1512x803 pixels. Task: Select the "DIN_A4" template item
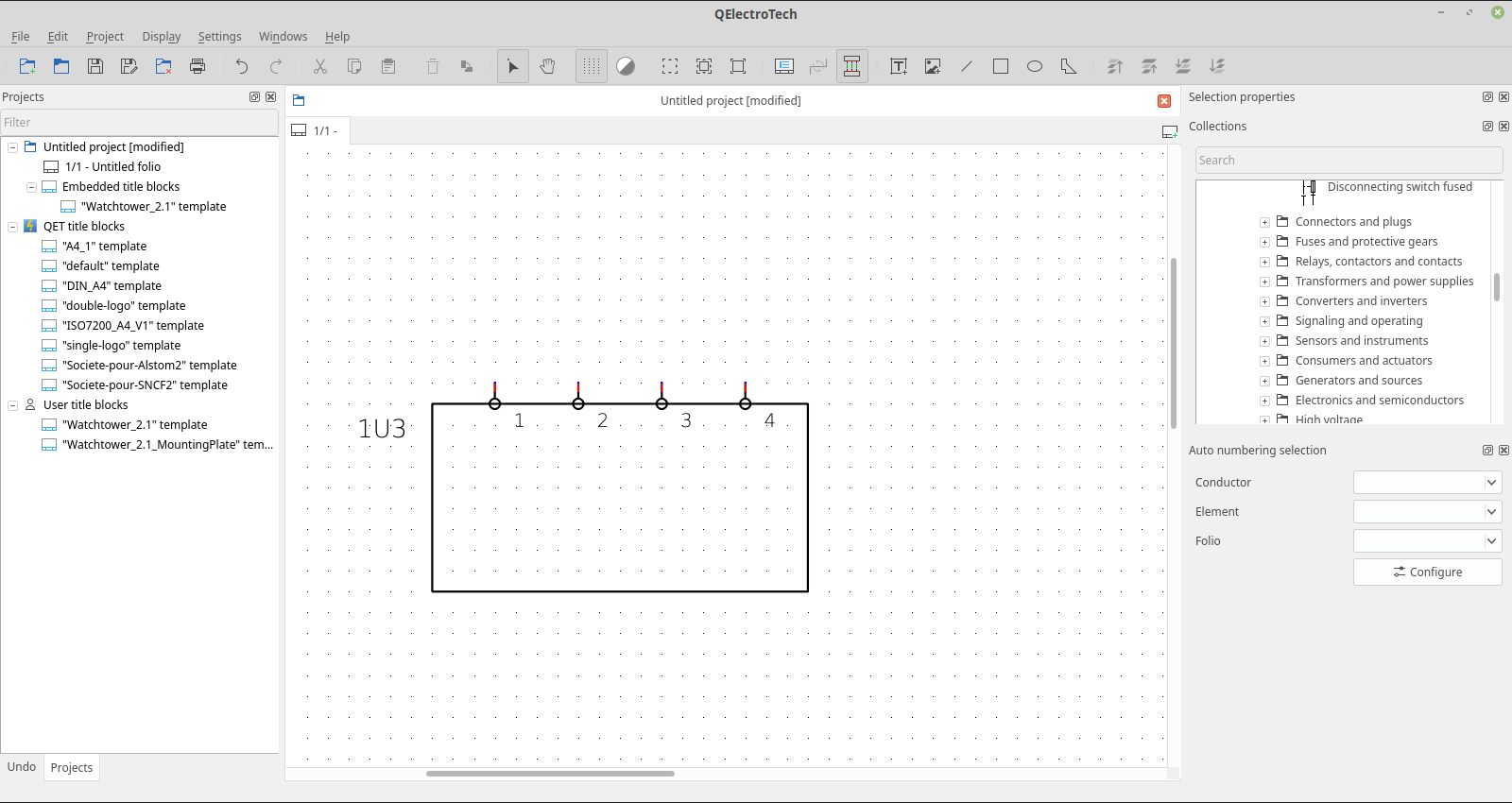coord(112,286)
